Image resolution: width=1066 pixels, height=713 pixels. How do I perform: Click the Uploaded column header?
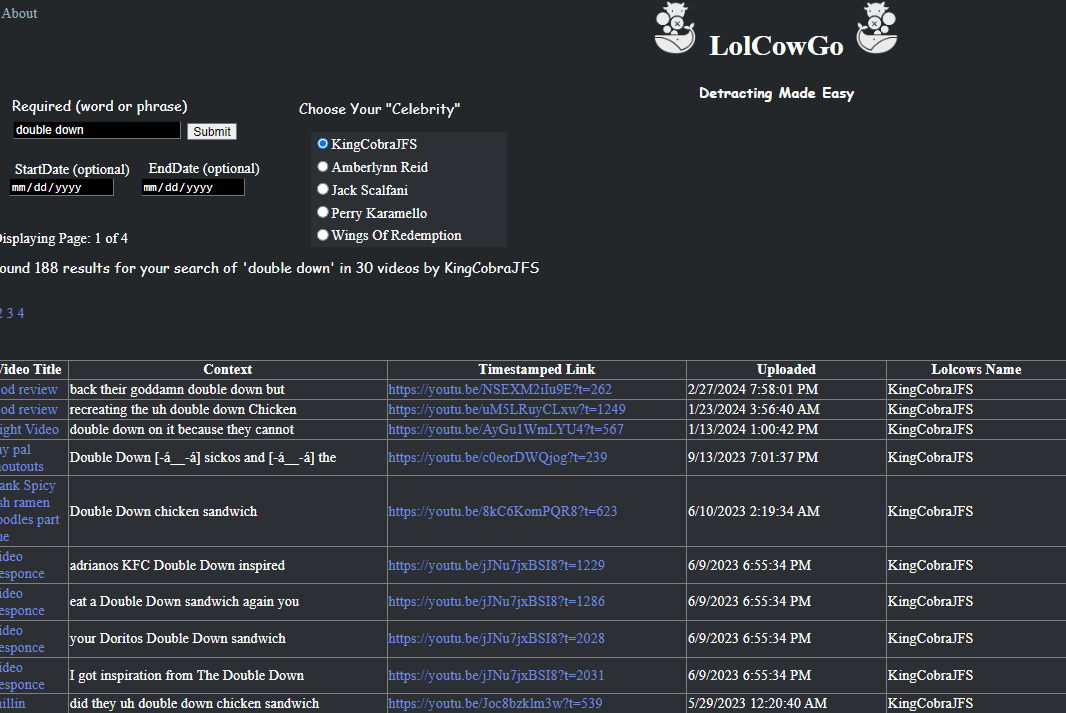pos(786,369)
